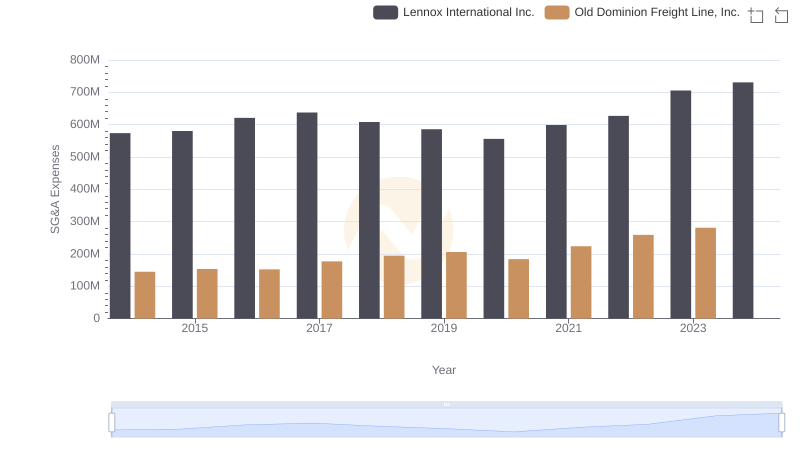800x461 pixels.
Task: Click the 800M y-axis label
Action: pos(85,60)
